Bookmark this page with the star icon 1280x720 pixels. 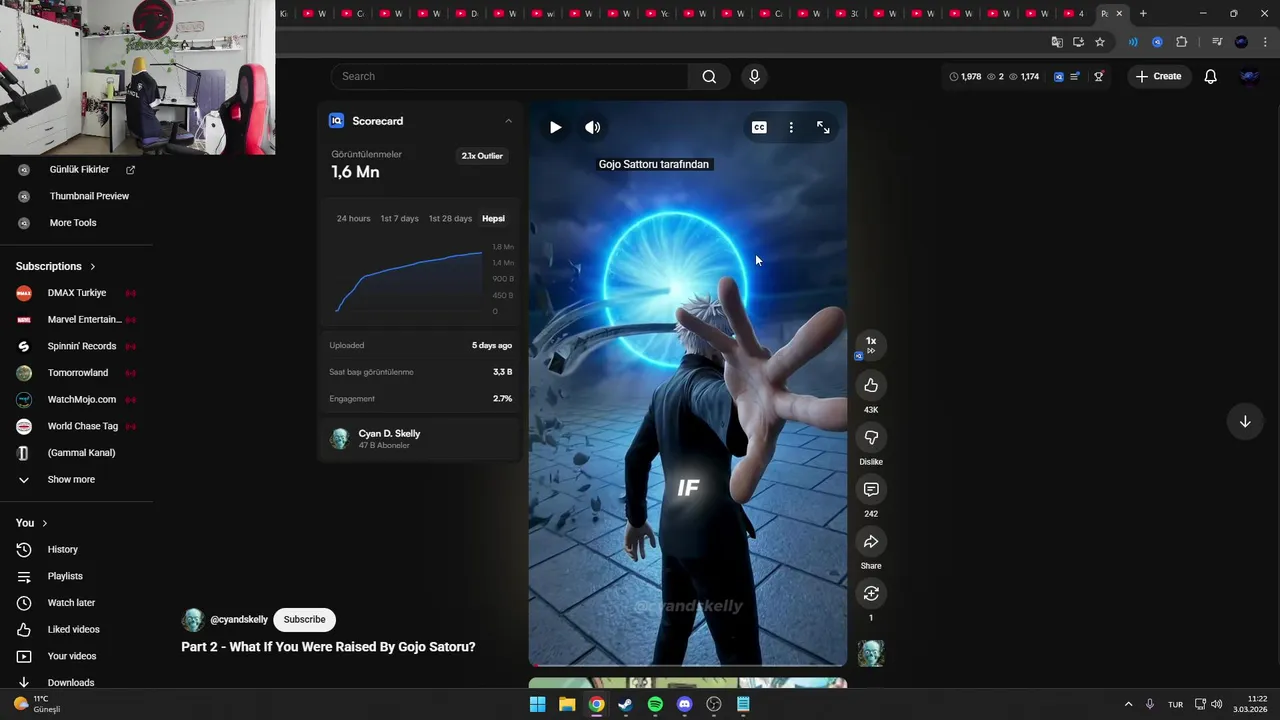[1100, 42]
